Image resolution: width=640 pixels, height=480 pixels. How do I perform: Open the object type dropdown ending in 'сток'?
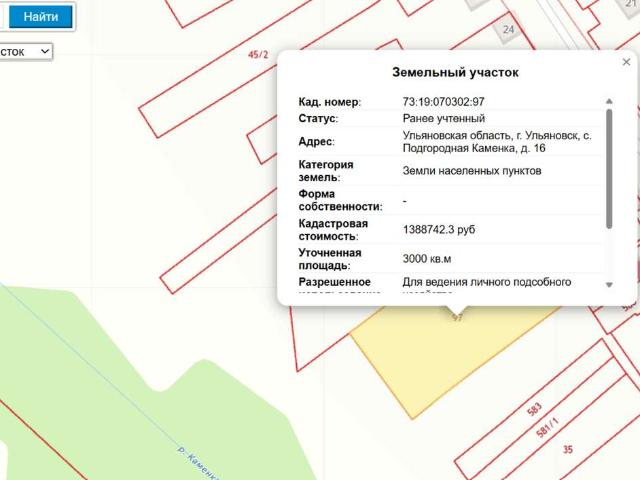(25, 52)
